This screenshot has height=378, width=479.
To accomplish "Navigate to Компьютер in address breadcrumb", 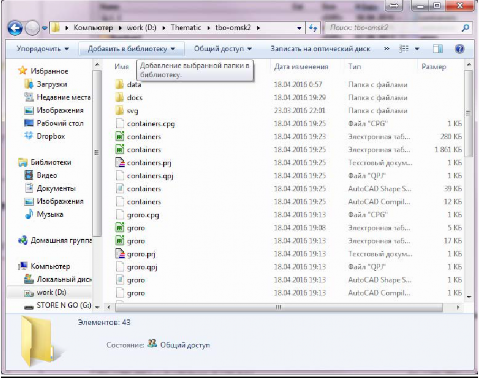I will click(x=93, y=28).
